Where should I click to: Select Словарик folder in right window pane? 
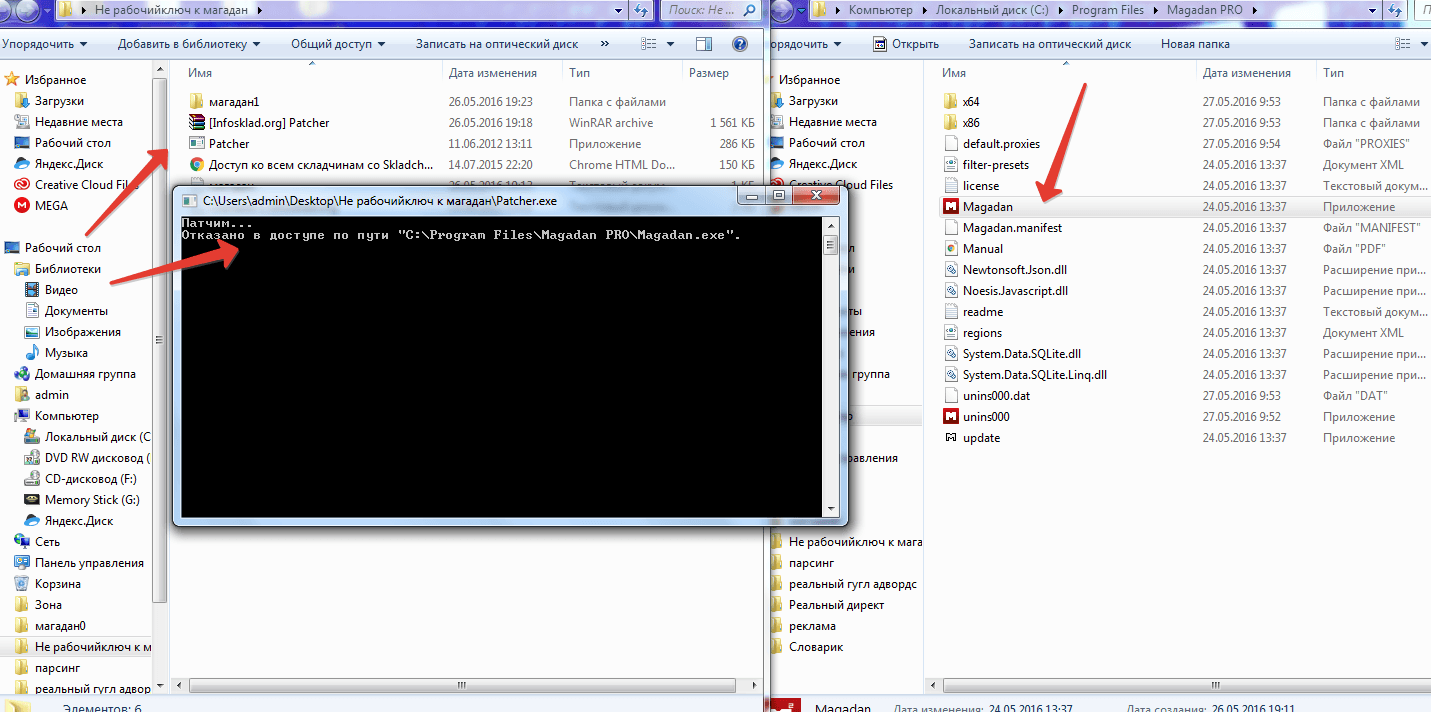point(807,646)
